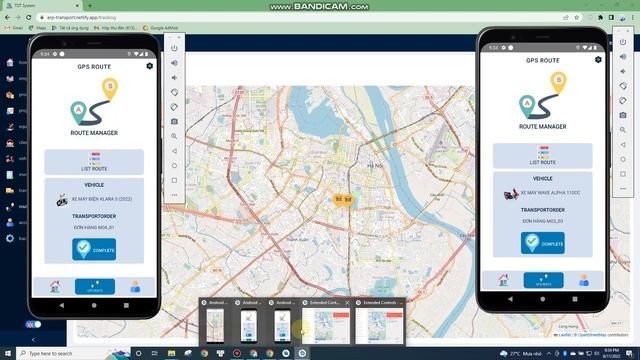This screenshot has height=360, width=640.
Task: Click zoom icon on left emulator toolbar
Action: pos(174,136)
